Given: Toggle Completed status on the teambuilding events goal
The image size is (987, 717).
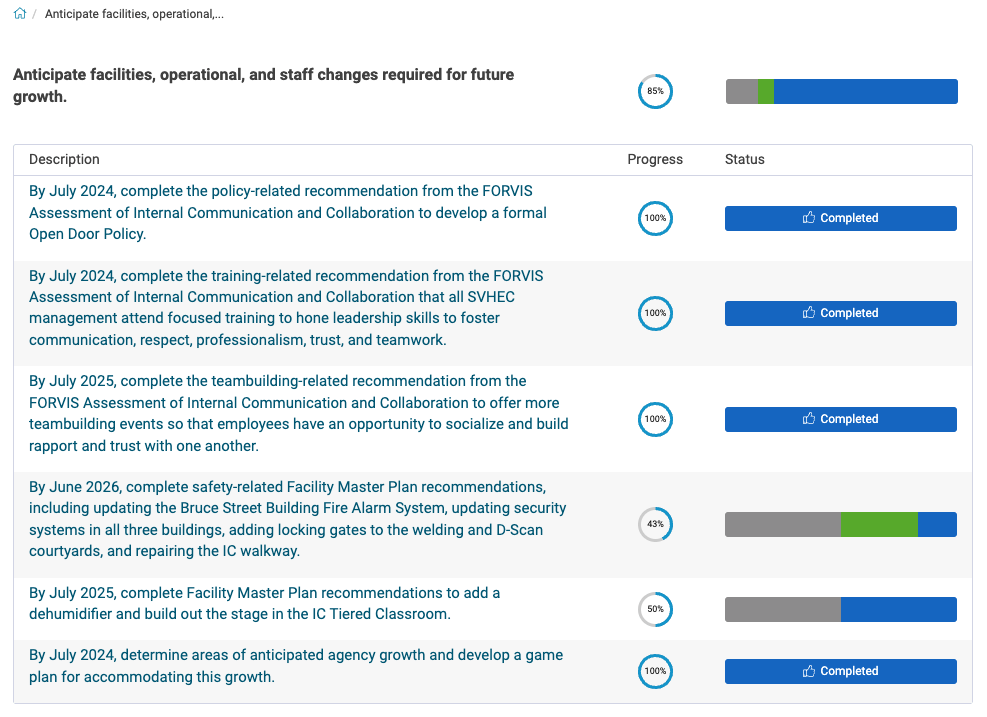Looking at the screenshot, I should point(840,419).
